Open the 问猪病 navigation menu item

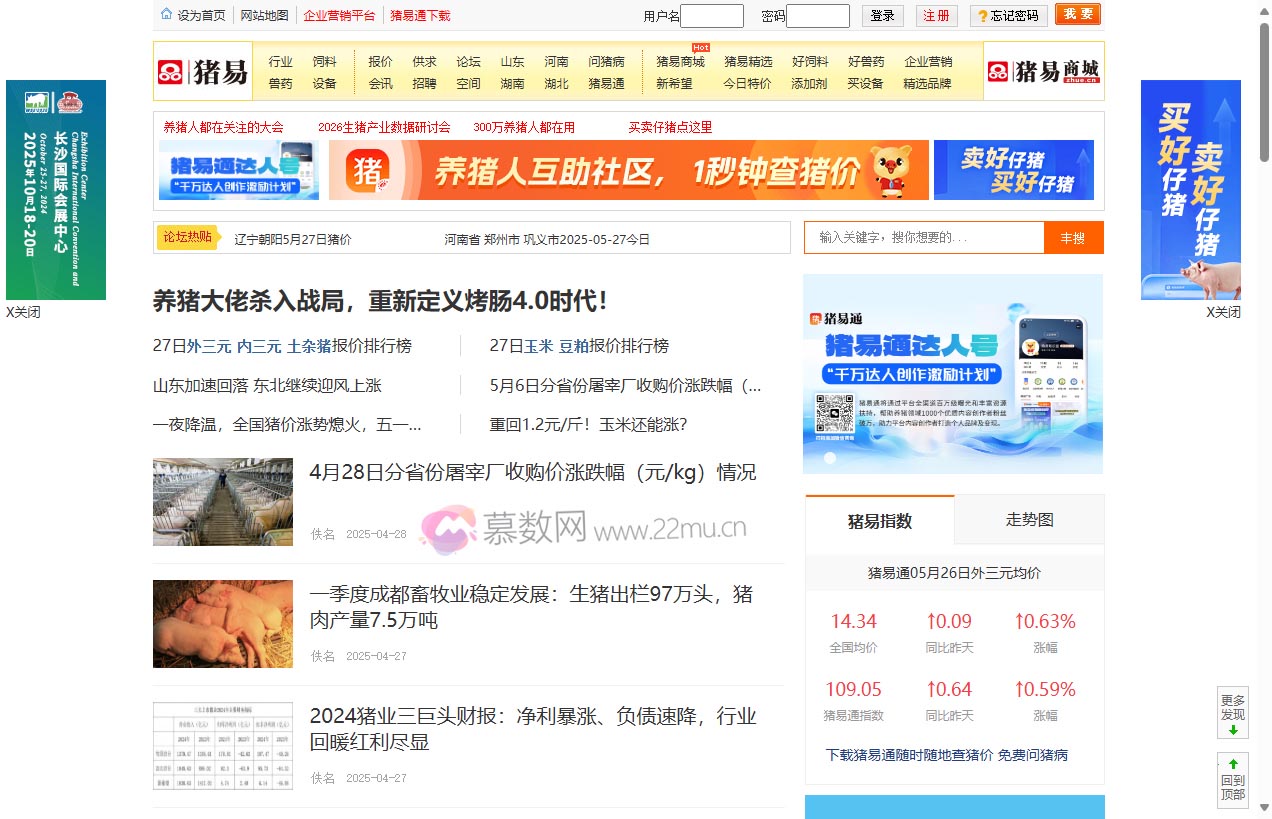point(609,61)
